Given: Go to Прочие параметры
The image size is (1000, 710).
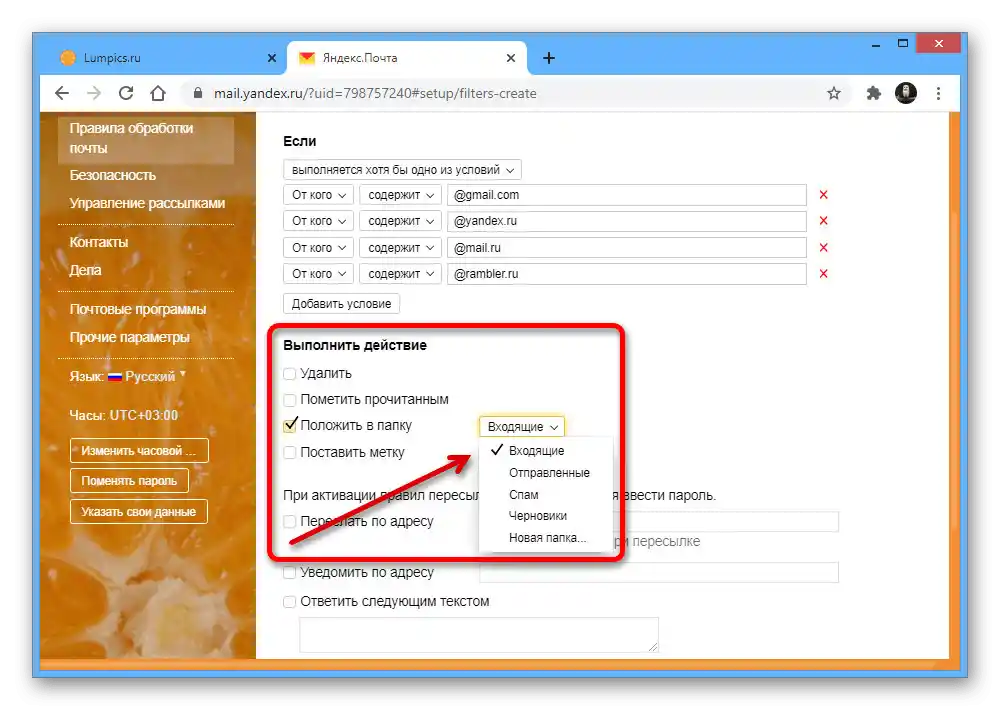Looking at the screenshot, I should tap(129, 337).
